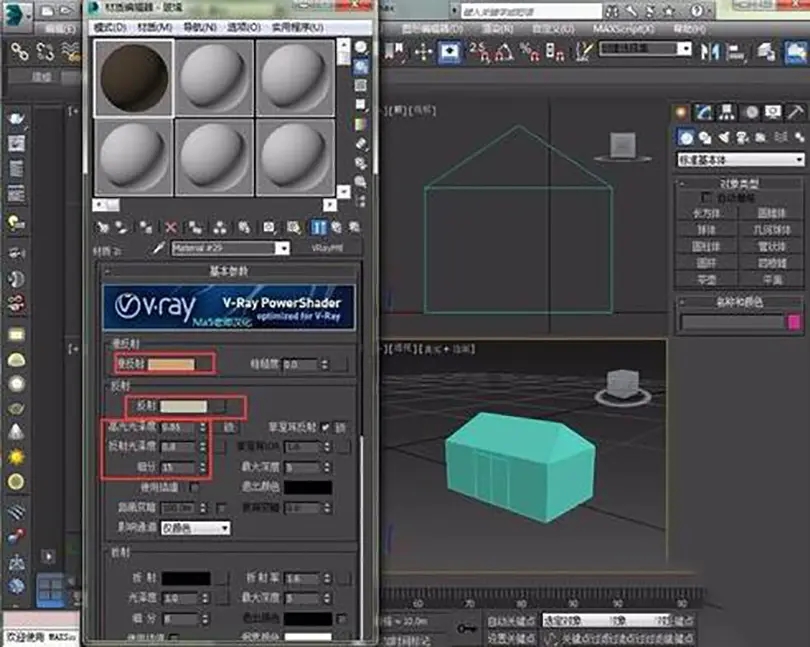Open the Material #29 name dropdown
Viewport: 810px width, 647px height.
coord(282,249)
